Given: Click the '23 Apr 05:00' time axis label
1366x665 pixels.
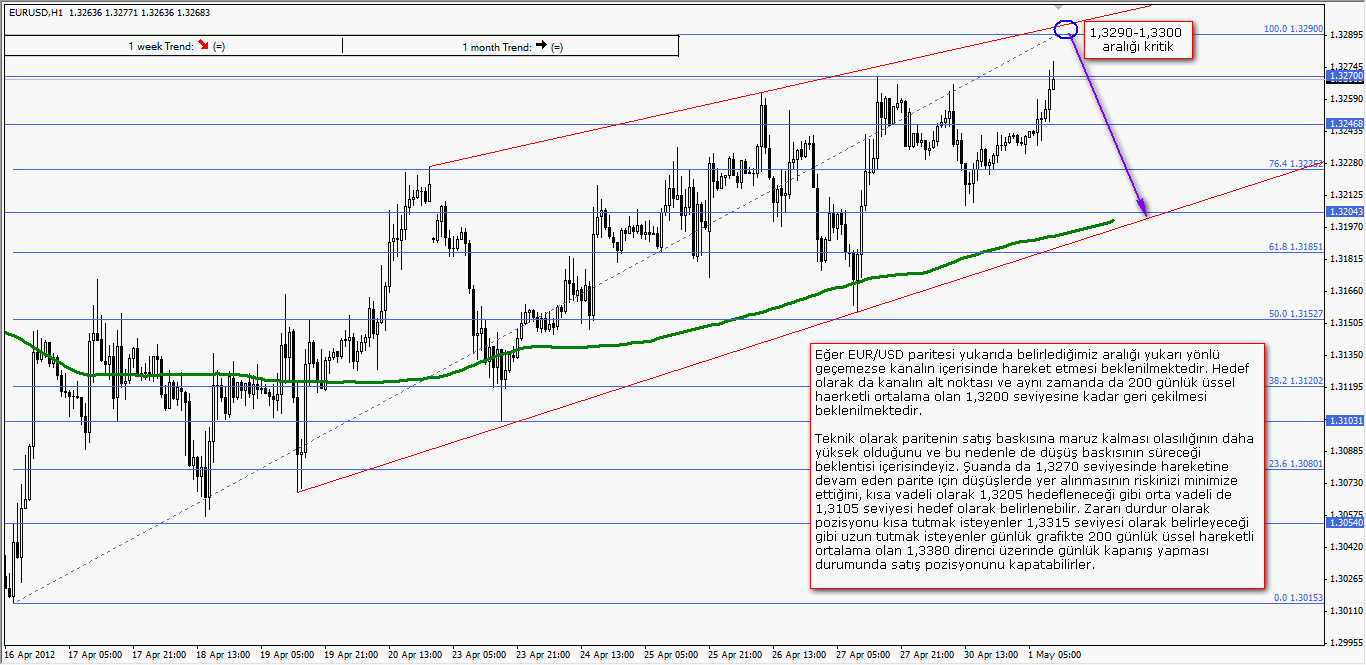Looking at the screenshot, I should point(479,655).
